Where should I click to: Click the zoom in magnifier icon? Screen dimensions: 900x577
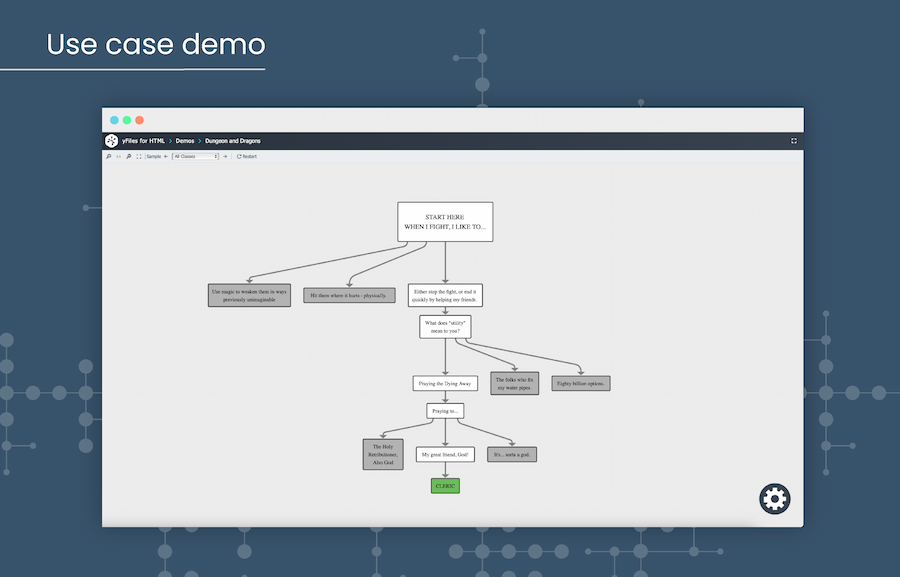[x=108, y=156]
